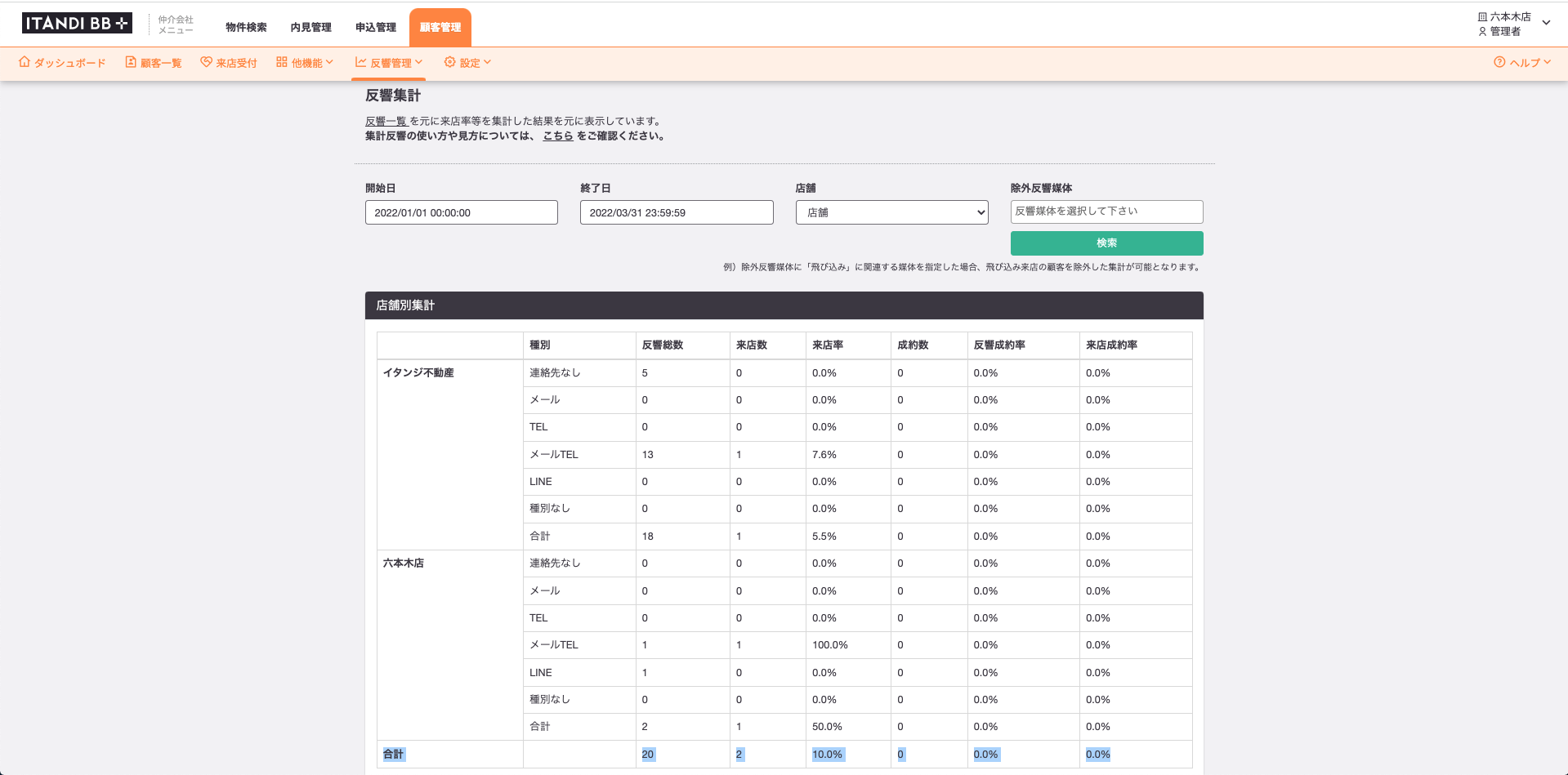Click the other functions grid icon

282,62
